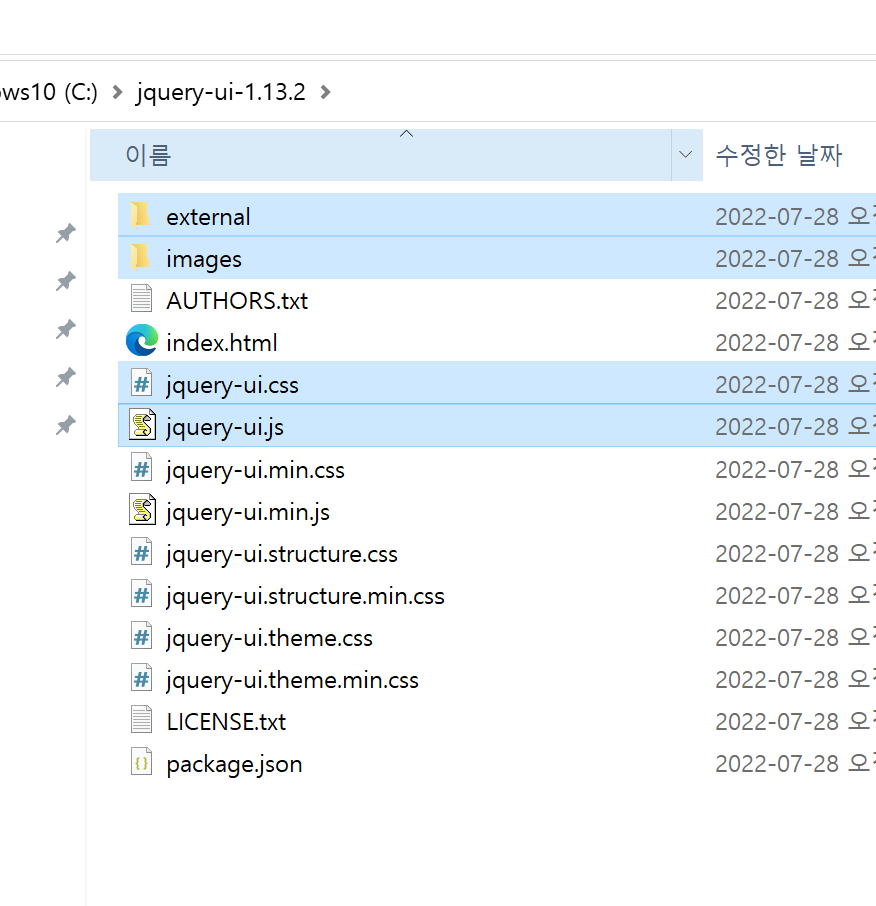Sort by the 수정한 날짜 column header
The image size is (876, 906).
point(779,155)
